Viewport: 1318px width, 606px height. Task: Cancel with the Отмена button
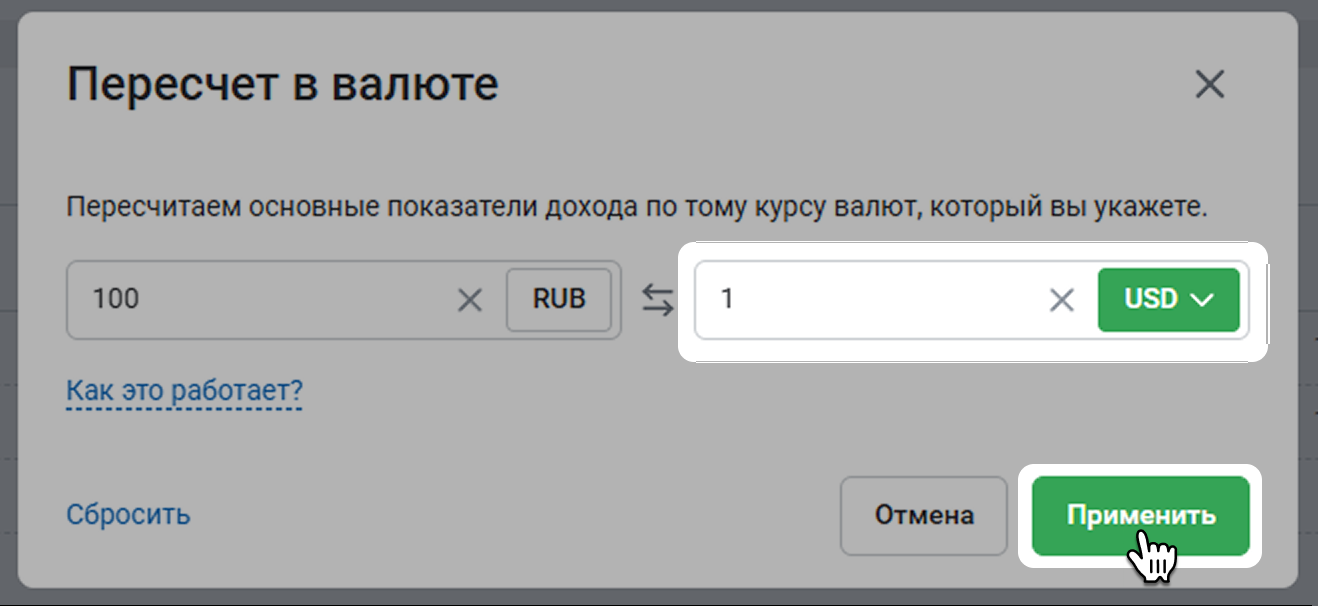point(924,515)
